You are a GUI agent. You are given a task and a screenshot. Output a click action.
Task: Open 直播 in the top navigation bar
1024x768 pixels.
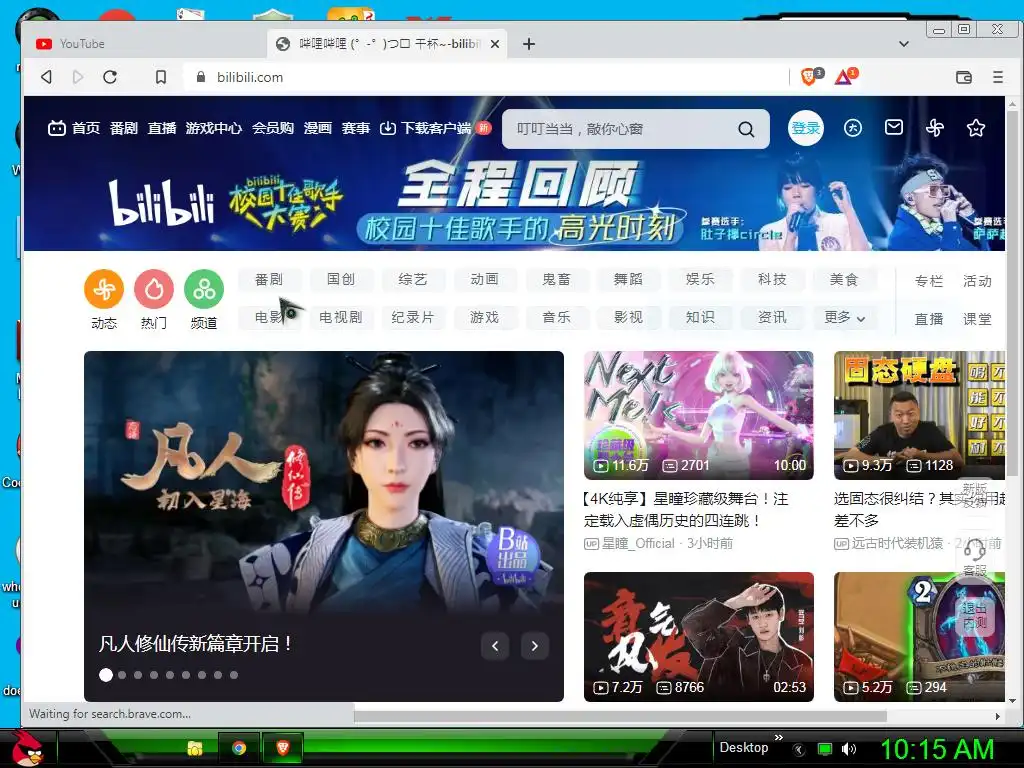click(161, 128)
